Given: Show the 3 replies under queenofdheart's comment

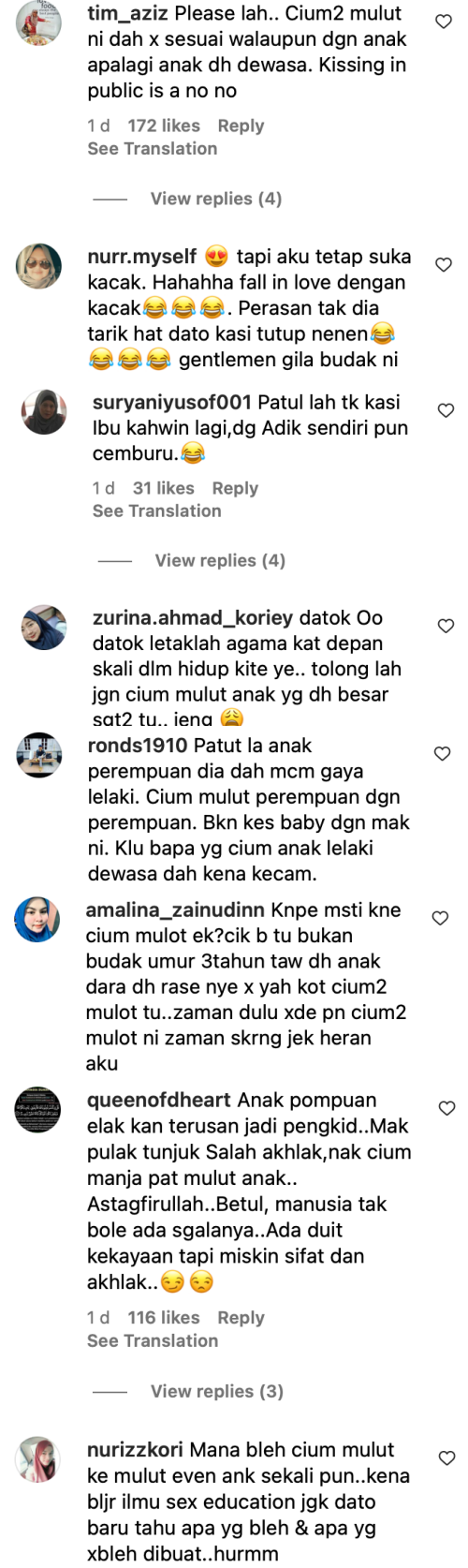Looking at the screenshot, I should (x=217, y=1391).
